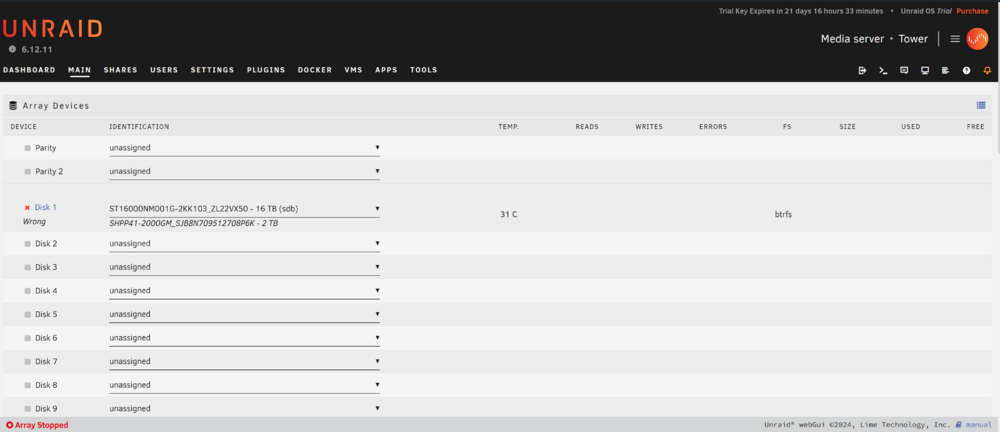This screenshot has height=432, width=1000.
Task: Toggle the Help question-mark icon
Action: coord(967,70)
